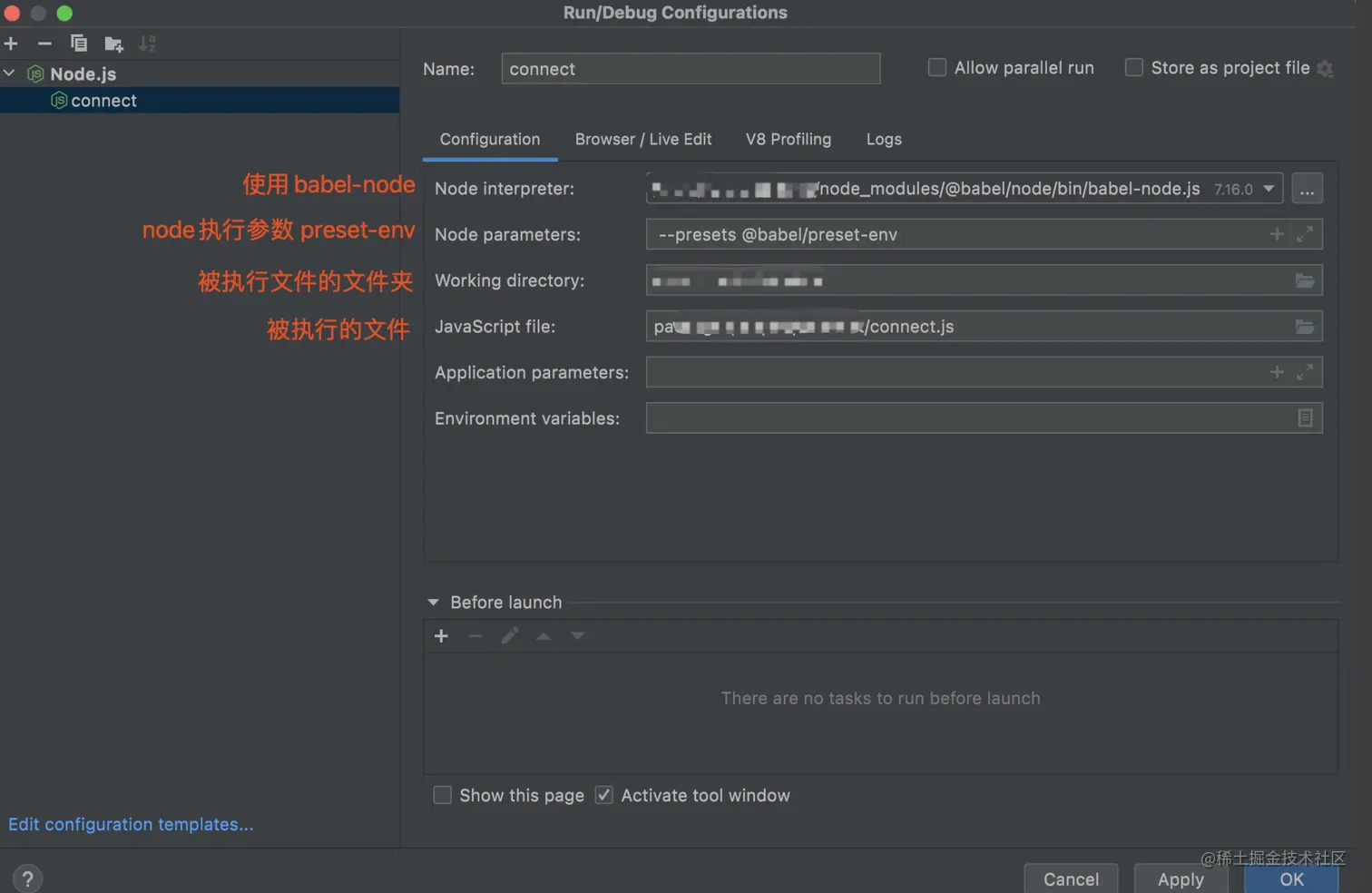Image resolution: width=1372 pixels, height=893 pixels.
Task: Expand the Application parameters field
Action: 1305,372
